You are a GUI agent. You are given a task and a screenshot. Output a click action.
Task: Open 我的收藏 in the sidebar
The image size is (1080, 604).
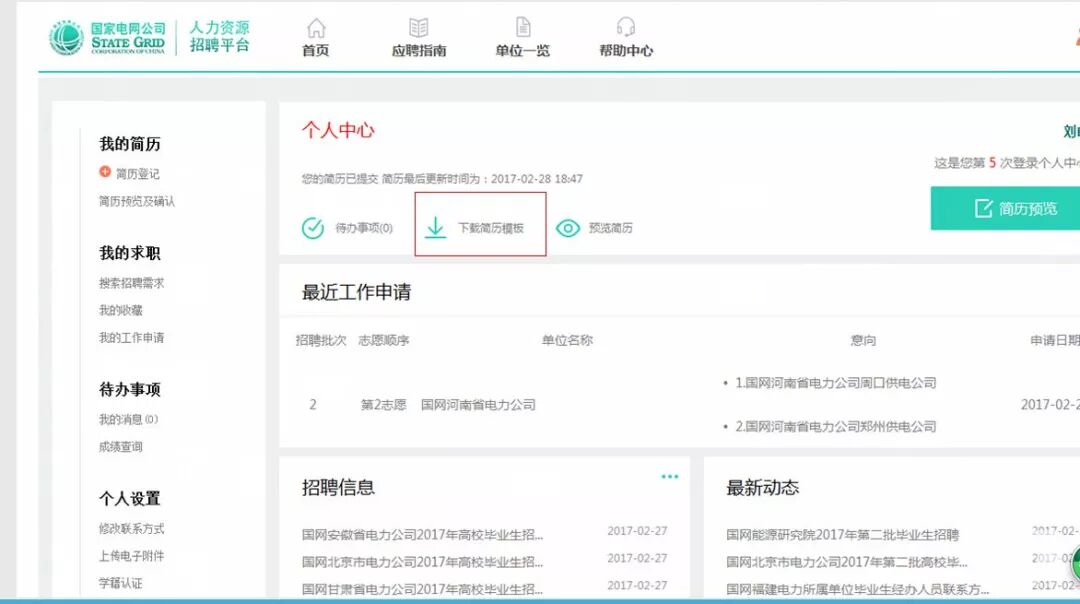click(x=121, y=311)
